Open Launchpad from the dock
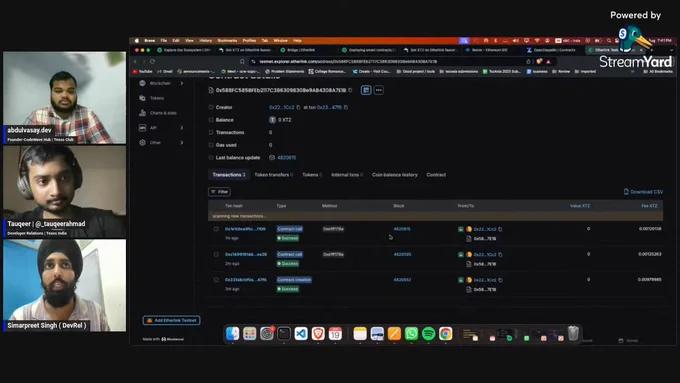The image size is (680, 383). click(x=249, y=334)
